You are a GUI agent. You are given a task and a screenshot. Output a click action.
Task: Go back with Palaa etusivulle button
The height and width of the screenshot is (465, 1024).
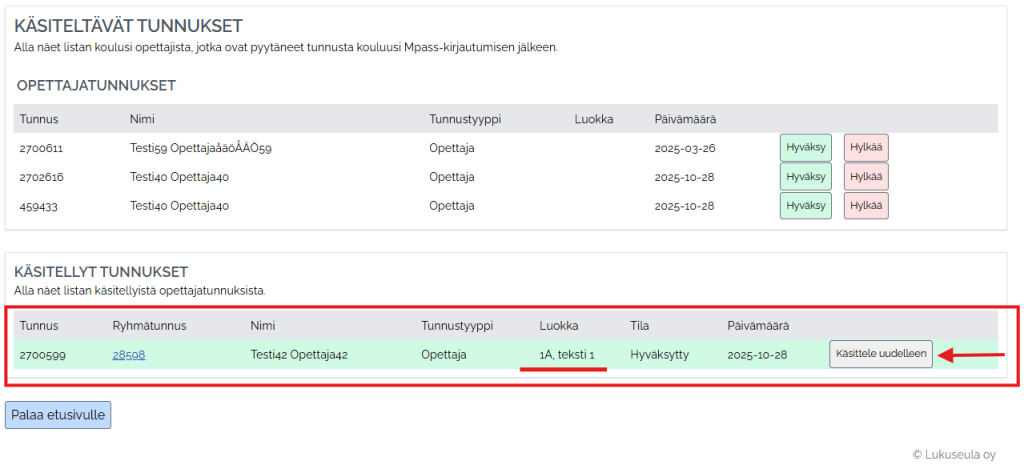(x=58, y=415)
